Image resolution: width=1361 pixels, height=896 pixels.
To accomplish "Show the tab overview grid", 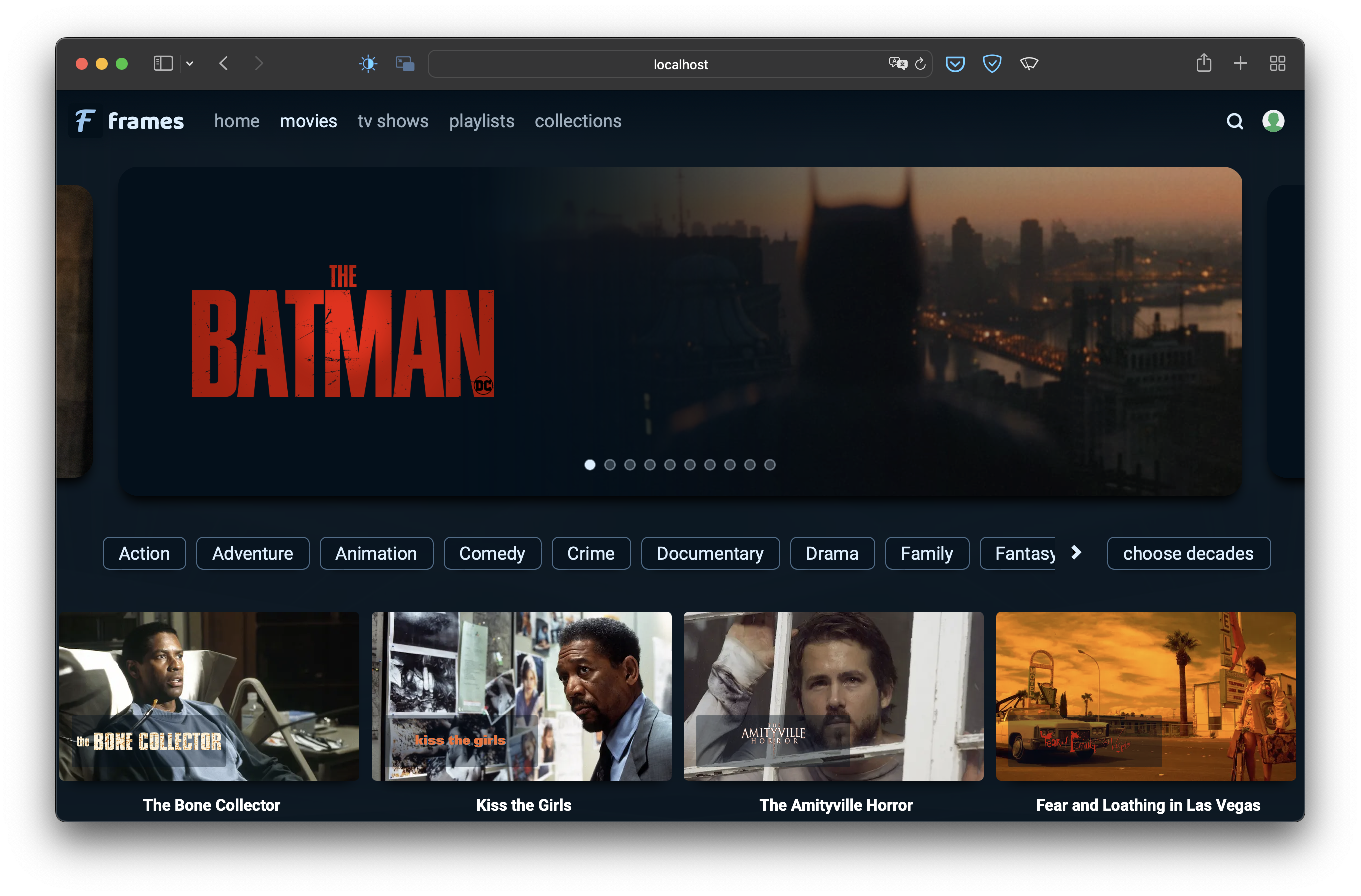I will (1277, 63).
